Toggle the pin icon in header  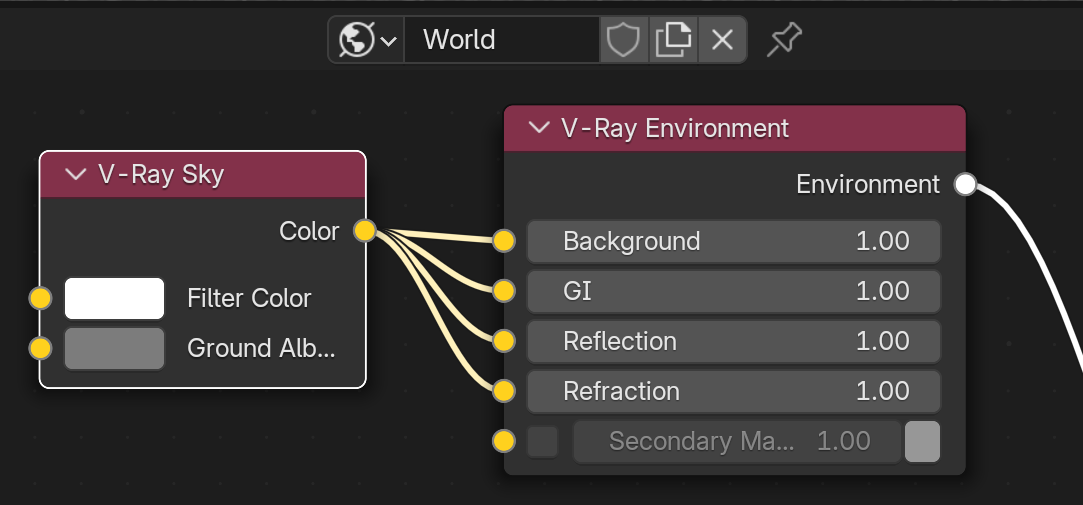[785, 40]
